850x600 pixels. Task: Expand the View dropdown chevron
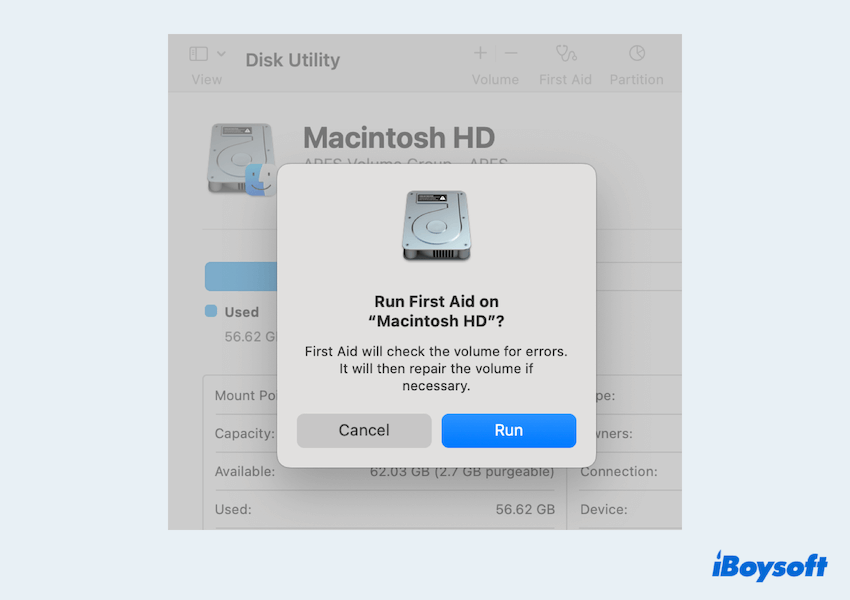tap(221, 53)
